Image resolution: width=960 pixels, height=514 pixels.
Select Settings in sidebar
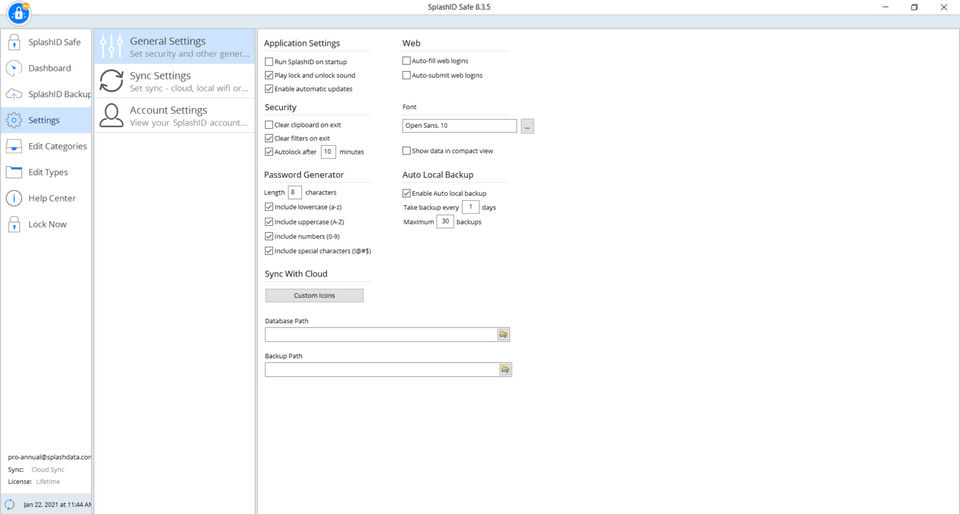pos(46,120)
